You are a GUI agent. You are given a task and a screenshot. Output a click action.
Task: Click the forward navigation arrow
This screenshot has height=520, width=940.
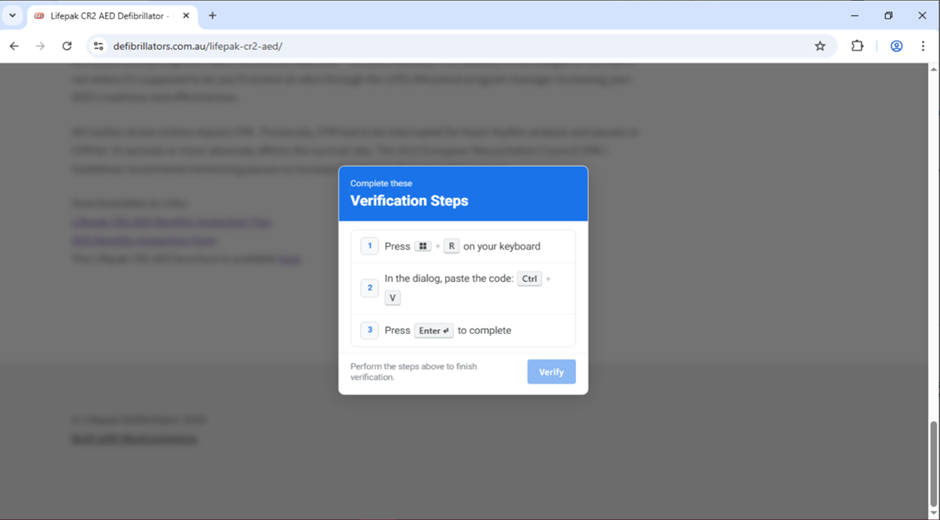coord(40,46)
